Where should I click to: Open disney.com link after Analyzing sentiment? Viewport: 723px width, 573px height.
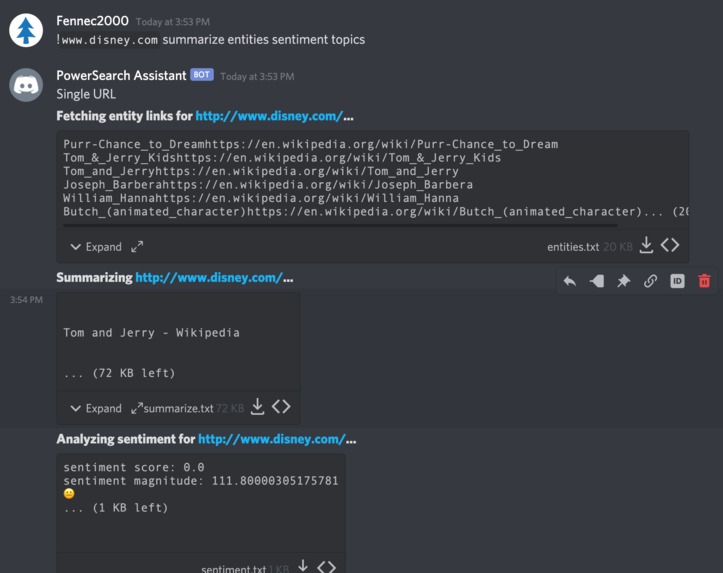coord(271,439)
